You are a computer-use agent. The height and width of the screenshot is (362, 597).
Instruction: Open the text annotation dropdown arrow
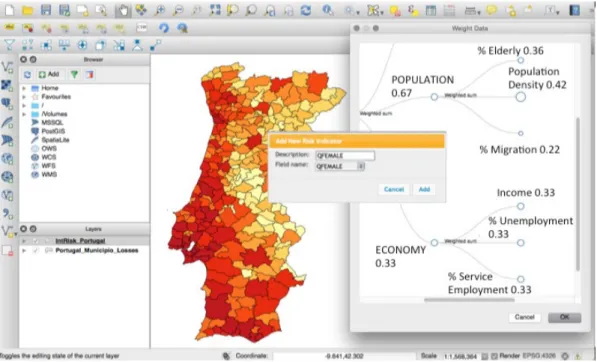point(558,13)
